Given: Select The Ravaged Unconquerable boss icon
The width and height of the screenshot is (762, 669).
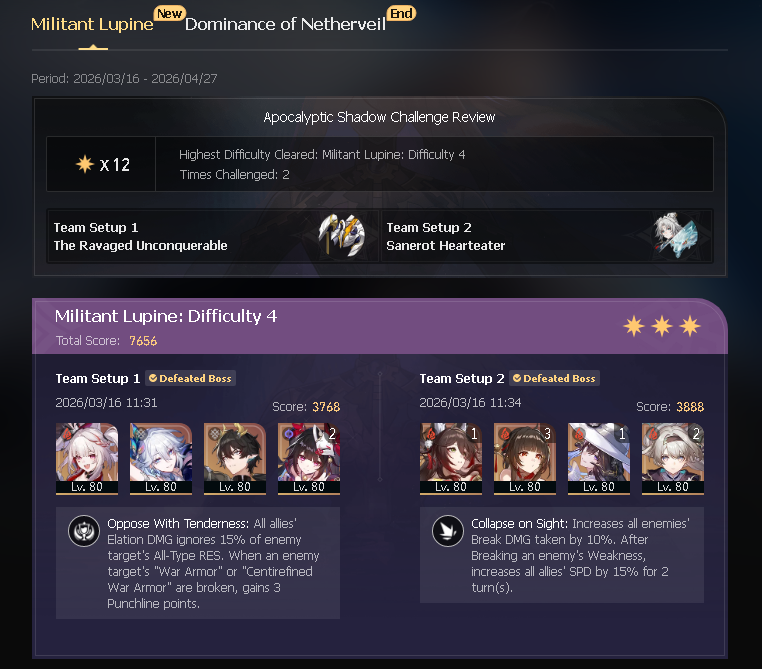Looking at the screenshot, I should tap(342, 235).
